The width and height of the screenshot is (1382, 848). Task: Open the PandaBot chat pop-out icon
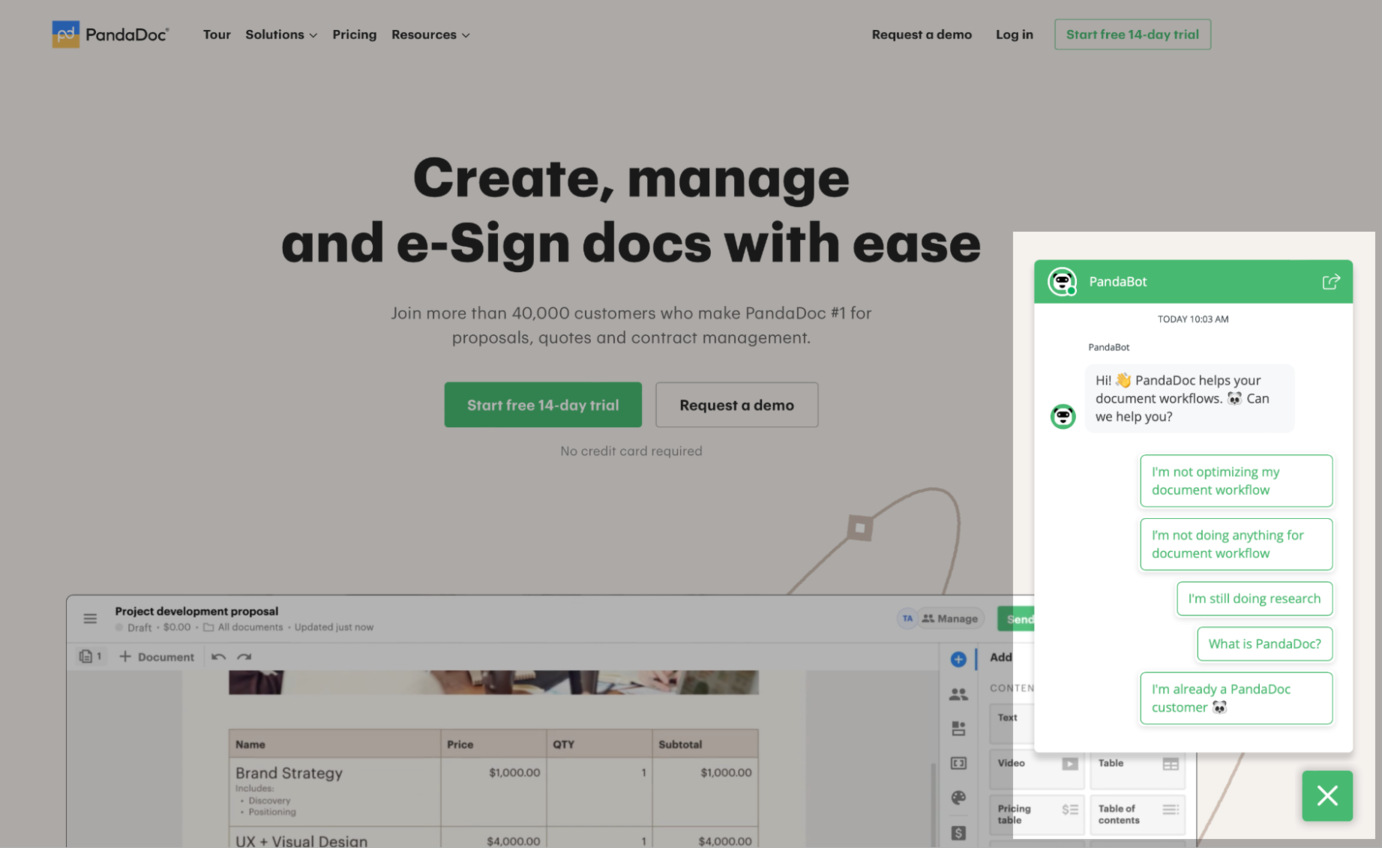point(1330,282)
